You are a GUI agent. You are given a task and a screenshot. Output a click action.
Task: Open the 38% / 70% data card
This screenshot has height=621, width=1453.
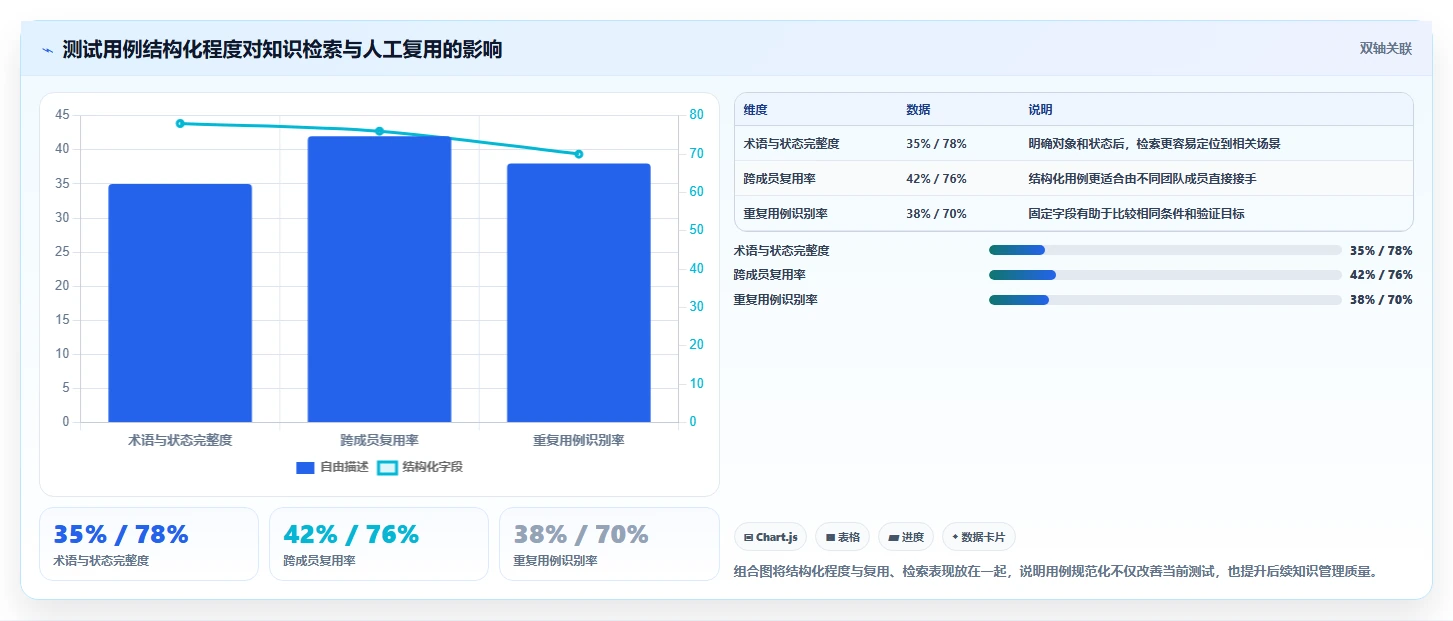609,544
